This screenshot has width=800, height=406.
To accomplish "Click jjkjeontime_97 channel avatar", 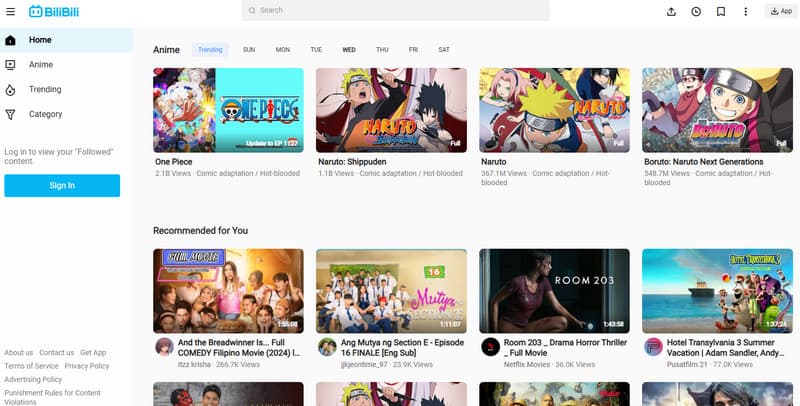I will point(328,347).
